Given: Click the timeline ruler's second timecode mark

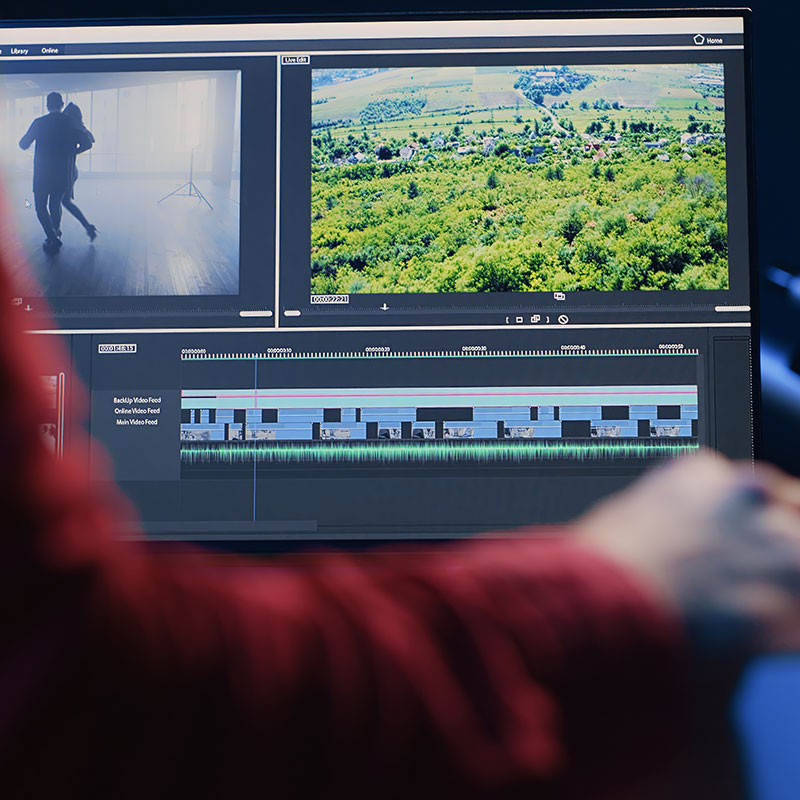Looking at the screenshot, I should 279,351.
